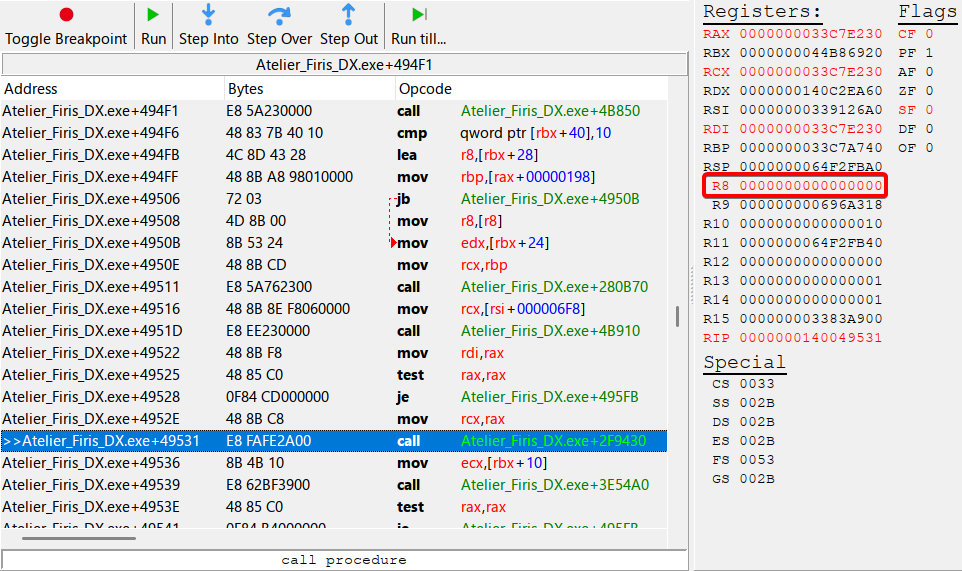Click the Step Over icon

coord(280,15)
